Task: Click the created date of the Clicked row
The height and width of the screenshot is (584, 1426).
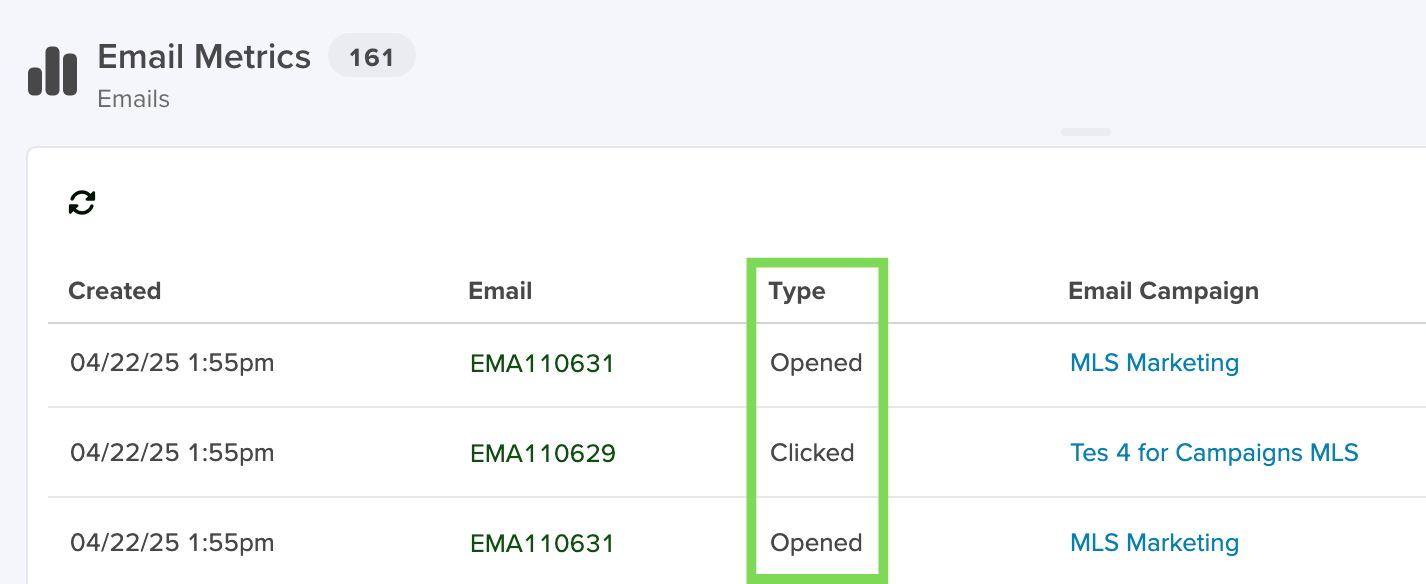Action: point(172,453)
